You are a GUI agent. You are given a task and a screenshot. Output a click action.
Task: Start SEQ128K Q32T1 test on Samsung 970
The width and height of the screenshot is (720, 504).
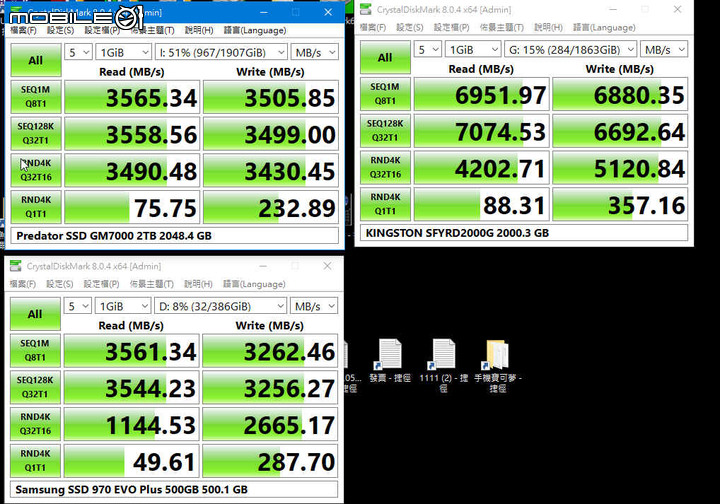tap(35, 387)
